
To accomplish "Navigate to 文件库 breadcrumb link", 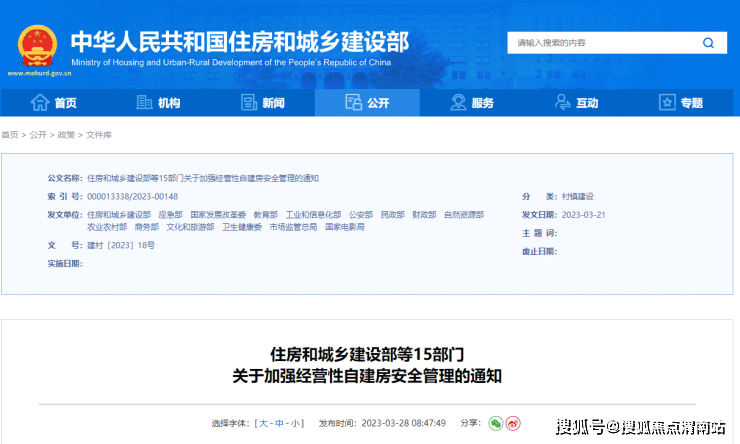I will click(99, 134).
